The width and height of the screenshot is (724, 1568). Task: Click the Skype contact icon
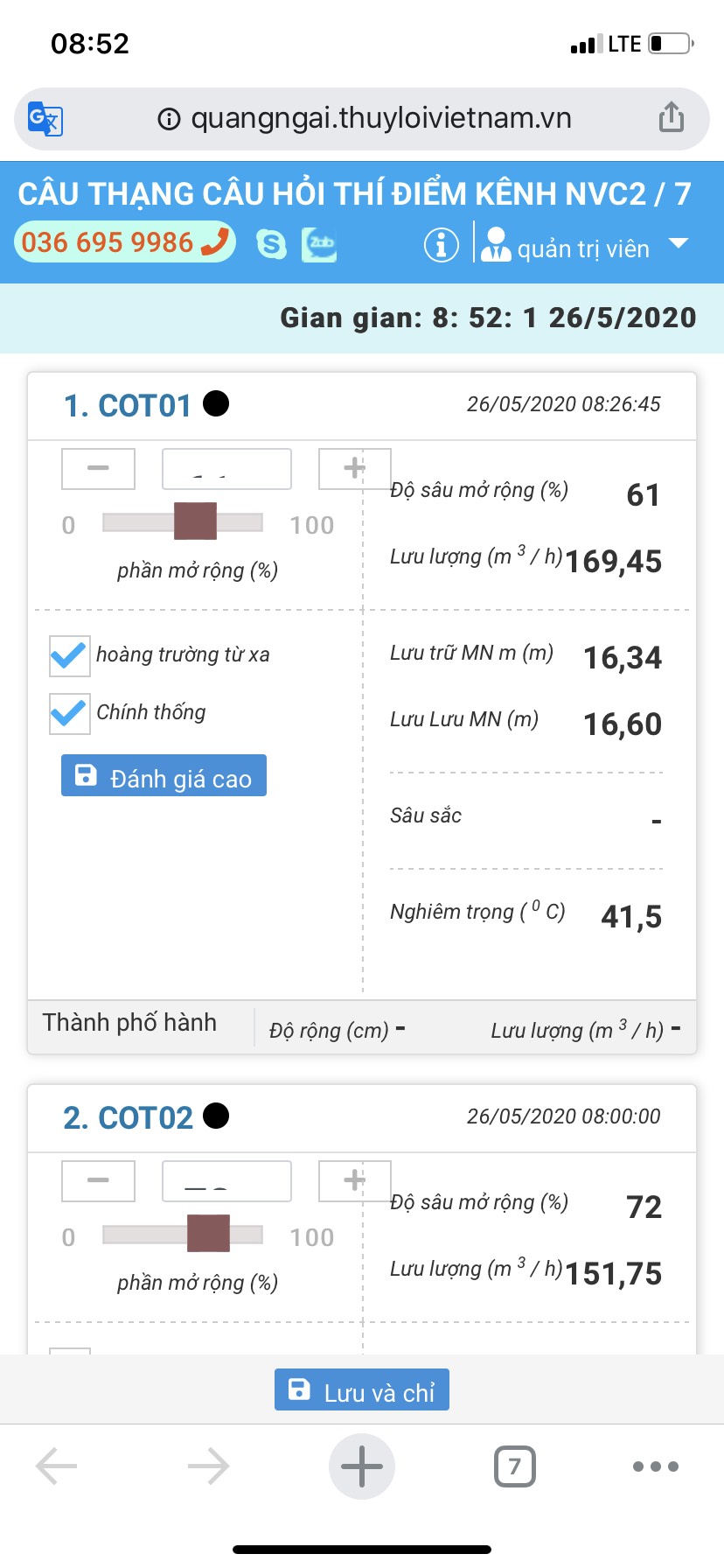tap(271, 244)
